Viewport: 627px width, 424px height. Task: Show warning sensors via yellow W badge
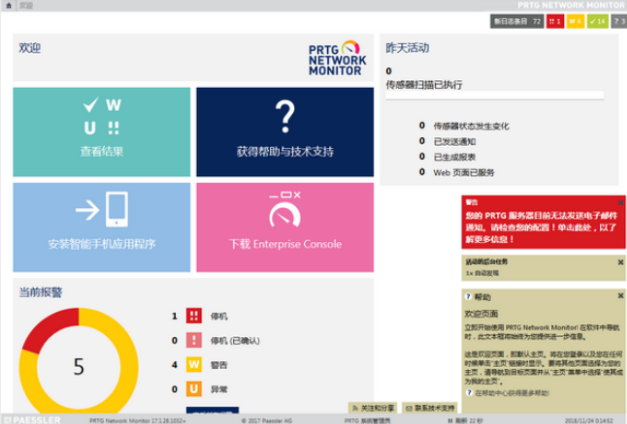575,22
